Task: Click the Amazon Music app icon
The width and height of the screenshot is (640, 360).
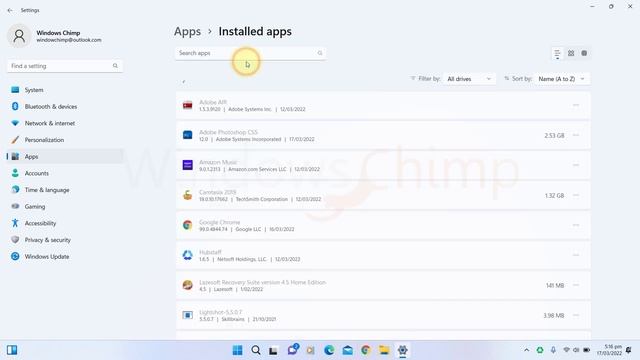Action: tap(187, 165)
